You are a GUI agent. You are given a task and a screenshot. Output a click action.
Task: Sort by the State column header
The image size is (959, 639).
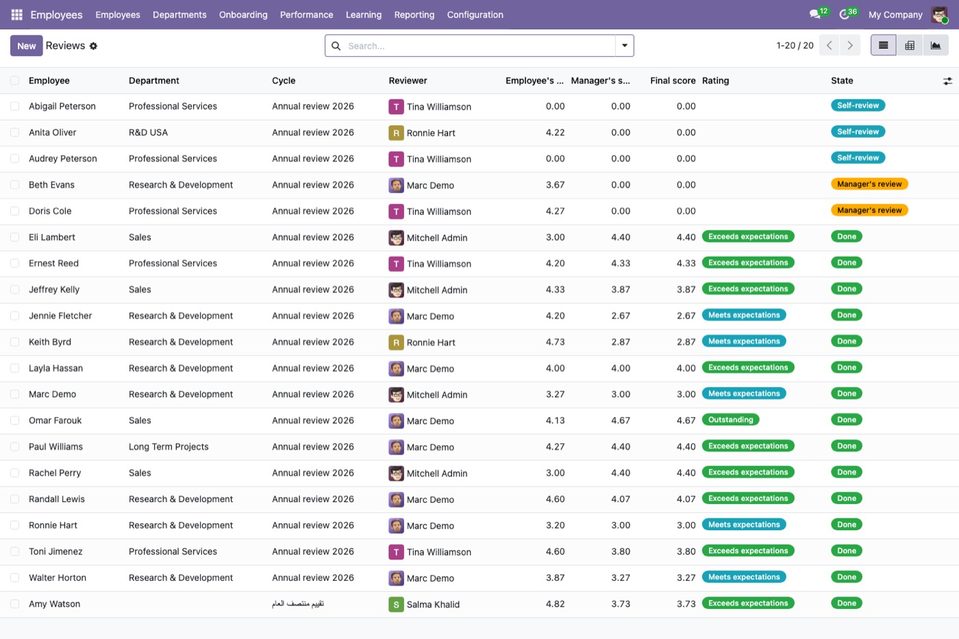842,81
